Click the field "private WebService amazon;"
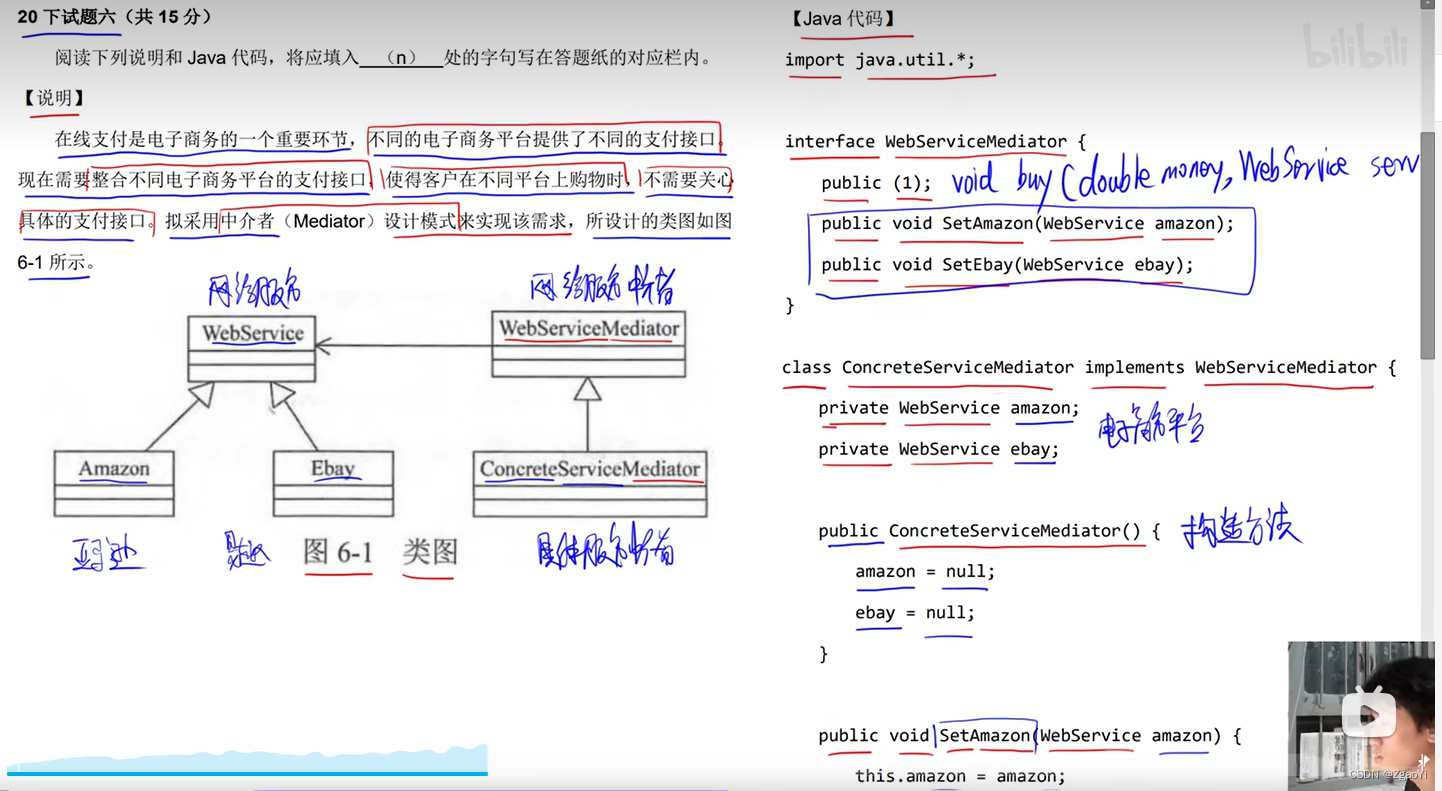The height and width of the screenshot is (791, 1442). point(949,408)
